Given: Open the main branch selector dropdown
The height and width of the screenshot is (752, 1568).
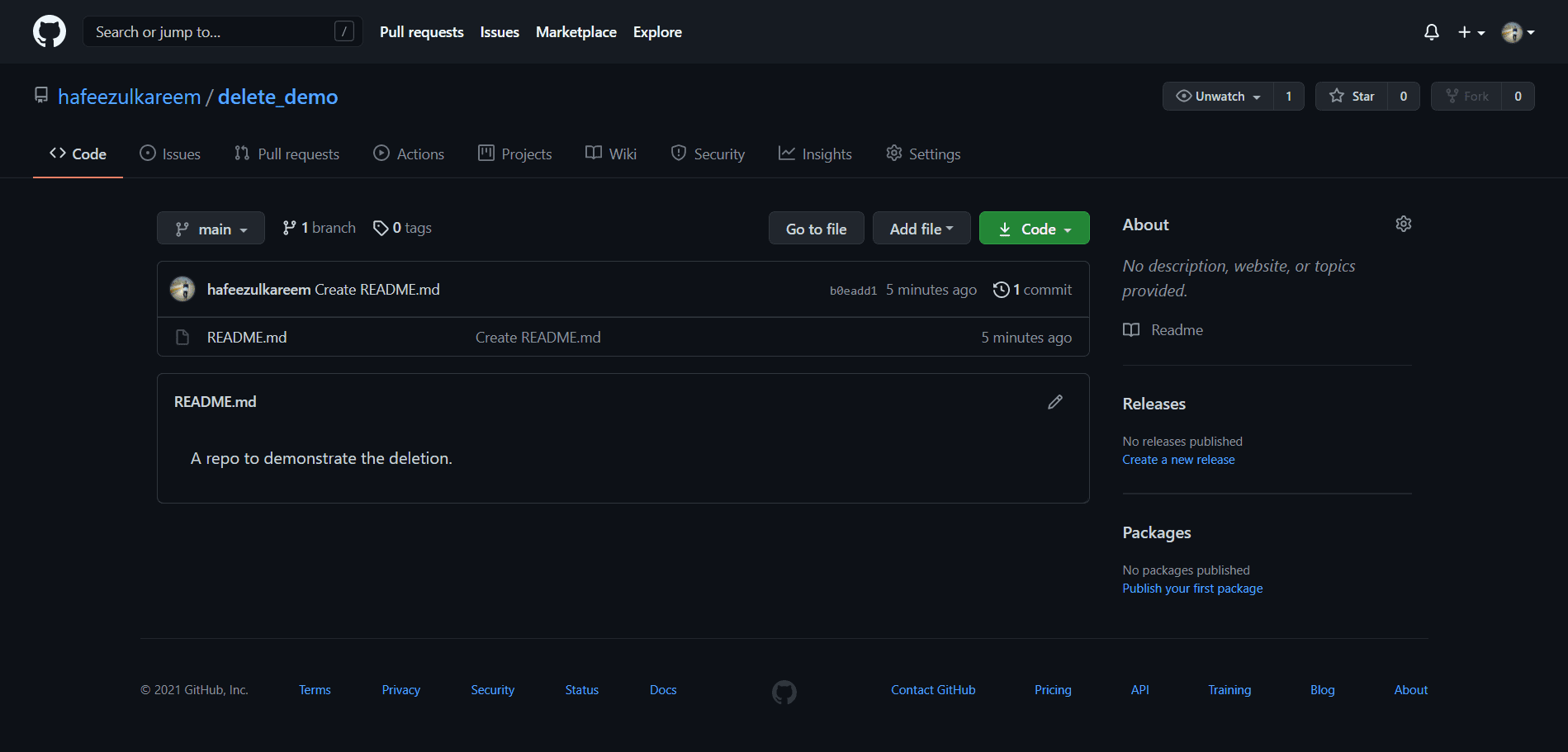Looking at the screenshot, I should click(x=211, y=228).
